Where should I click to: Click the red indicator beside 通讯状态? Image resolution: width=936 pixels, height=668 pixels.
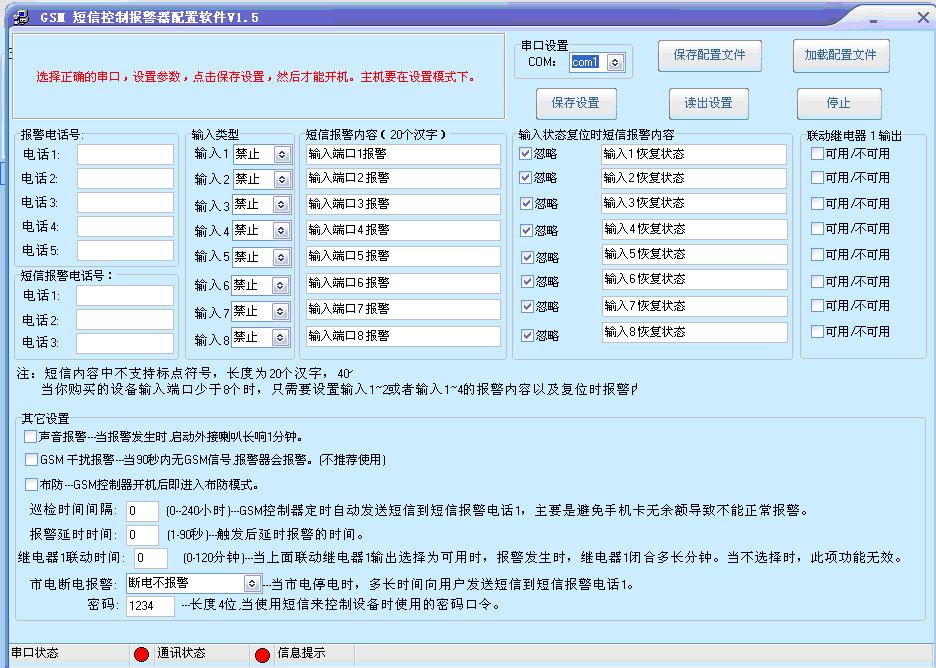[142, 655]
